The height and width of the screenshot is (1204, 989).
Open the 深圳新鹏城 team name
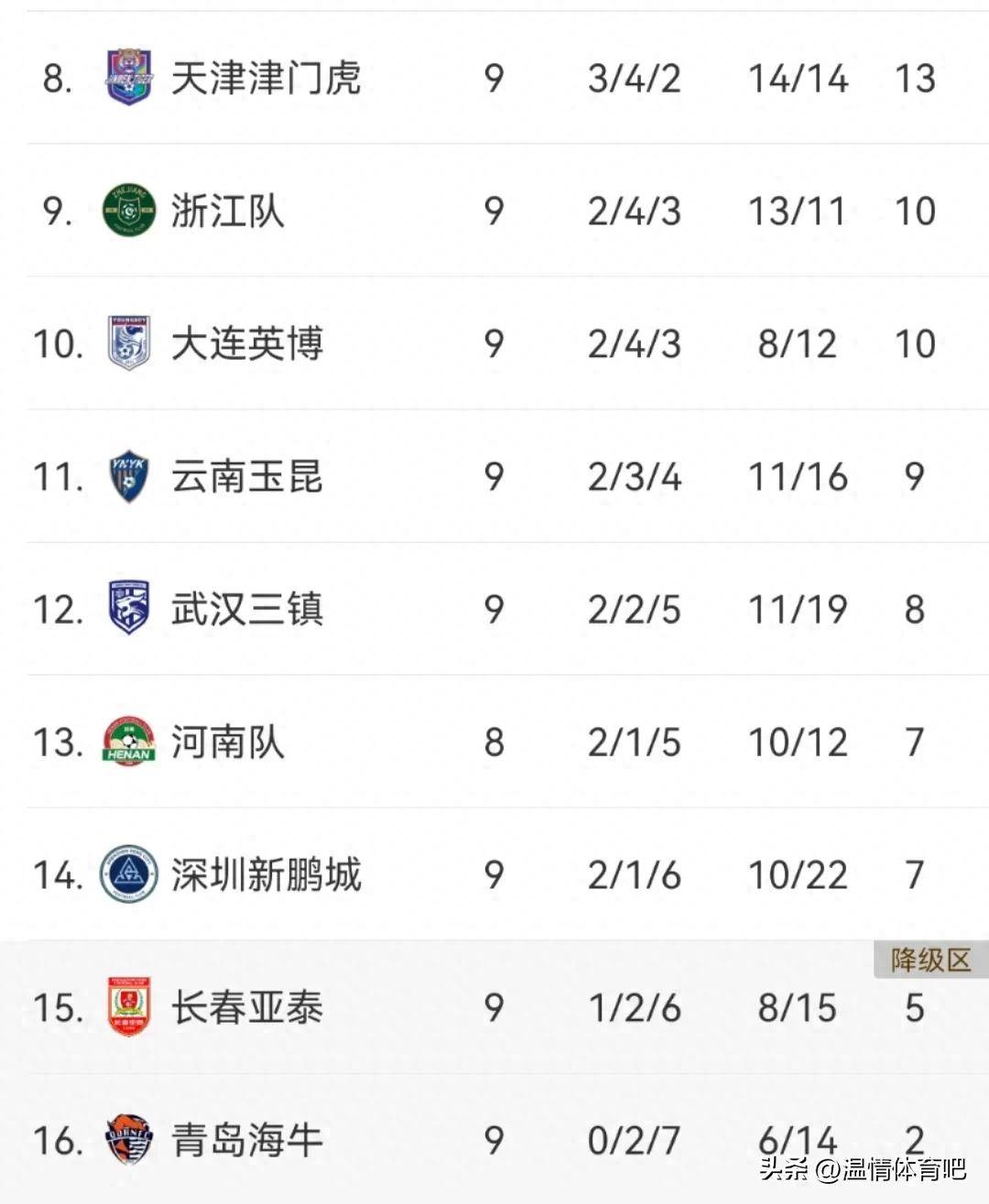(266, 874)
